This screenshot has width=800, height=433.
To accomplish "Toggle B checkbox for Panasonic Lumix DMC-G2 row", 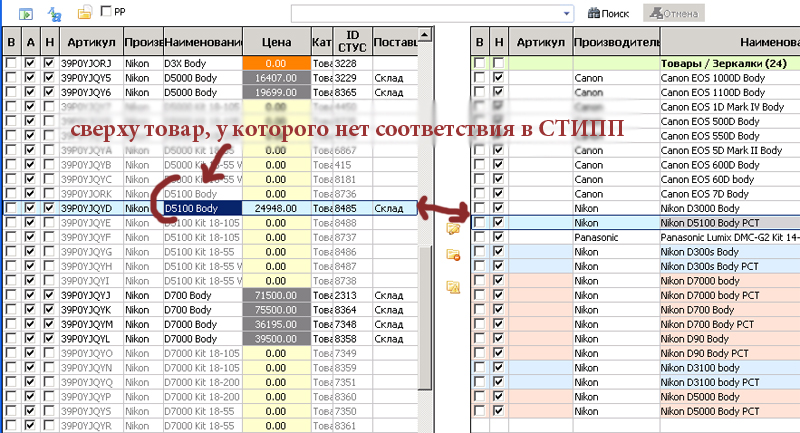I will point(479,237).
